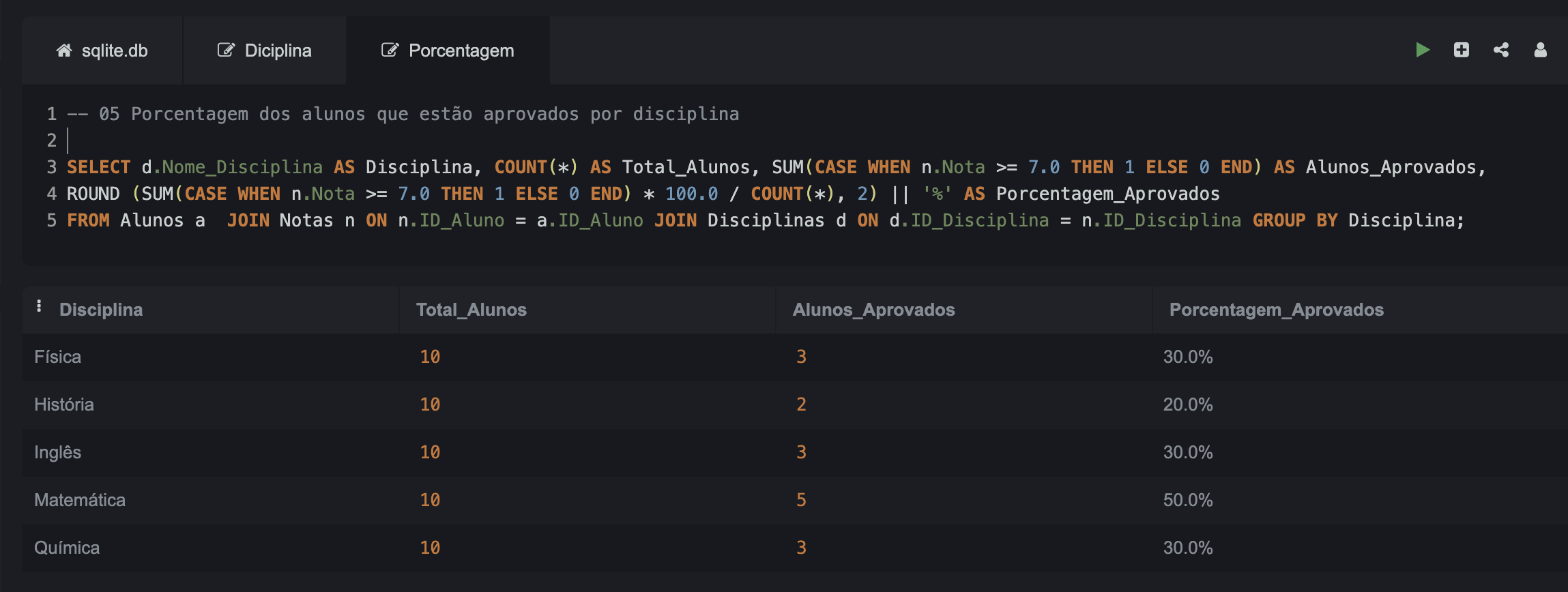Viewport: 1568px width, 592px height.
Task: Switch to the sqlite.db tab
Action: tap(102, 50)
